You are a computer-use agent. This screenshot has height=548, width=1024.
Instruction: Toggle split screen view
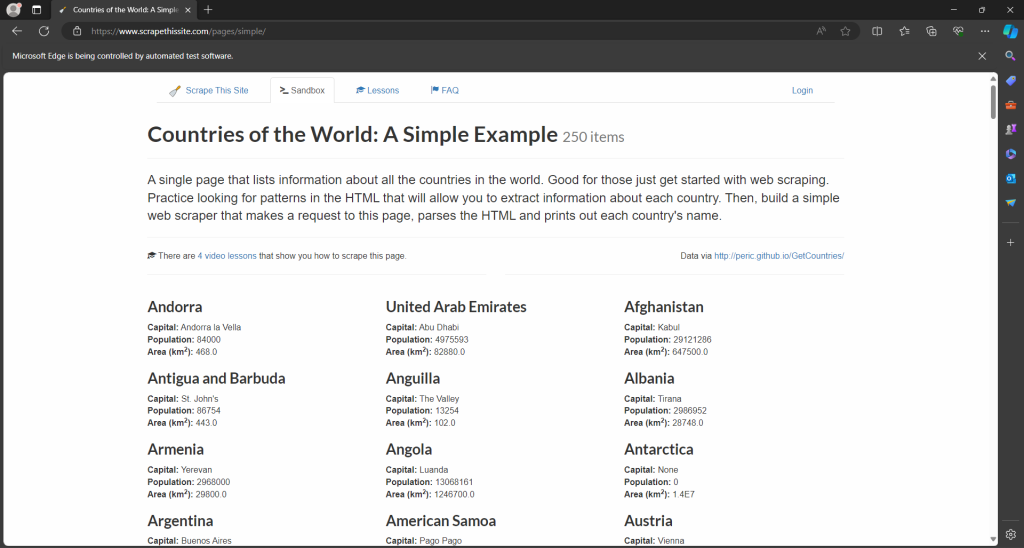[877, 31]
